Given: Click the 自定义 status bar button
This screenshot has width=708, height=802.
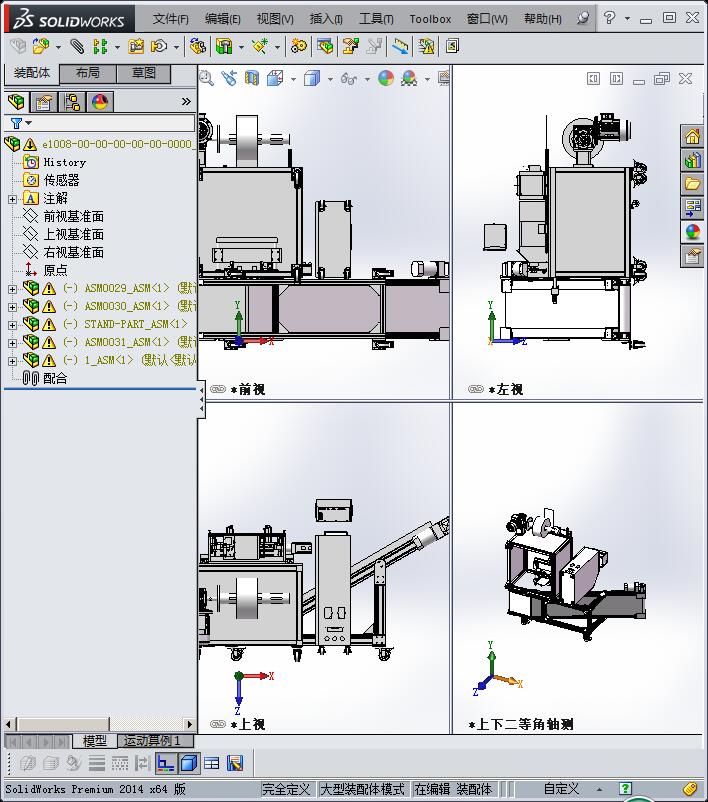Looking at the screenshot, I should pos(561,789).
